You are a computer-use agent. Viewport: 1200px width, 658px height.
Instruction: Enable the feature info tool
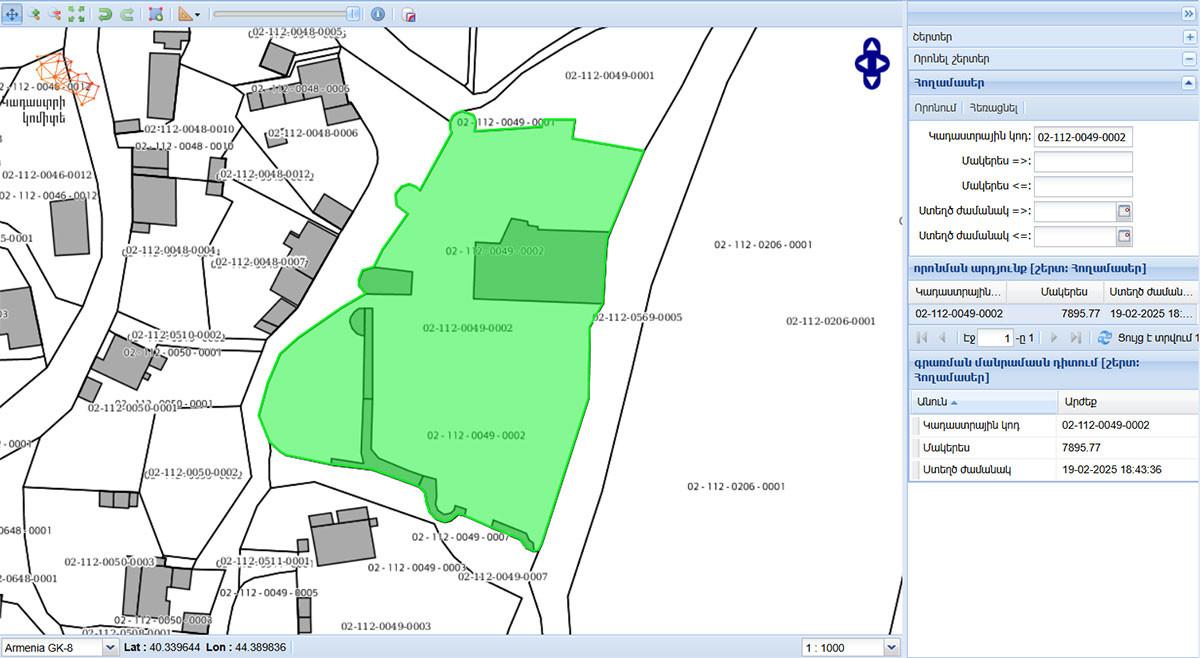pyautogui.click(x=378, y=14)
